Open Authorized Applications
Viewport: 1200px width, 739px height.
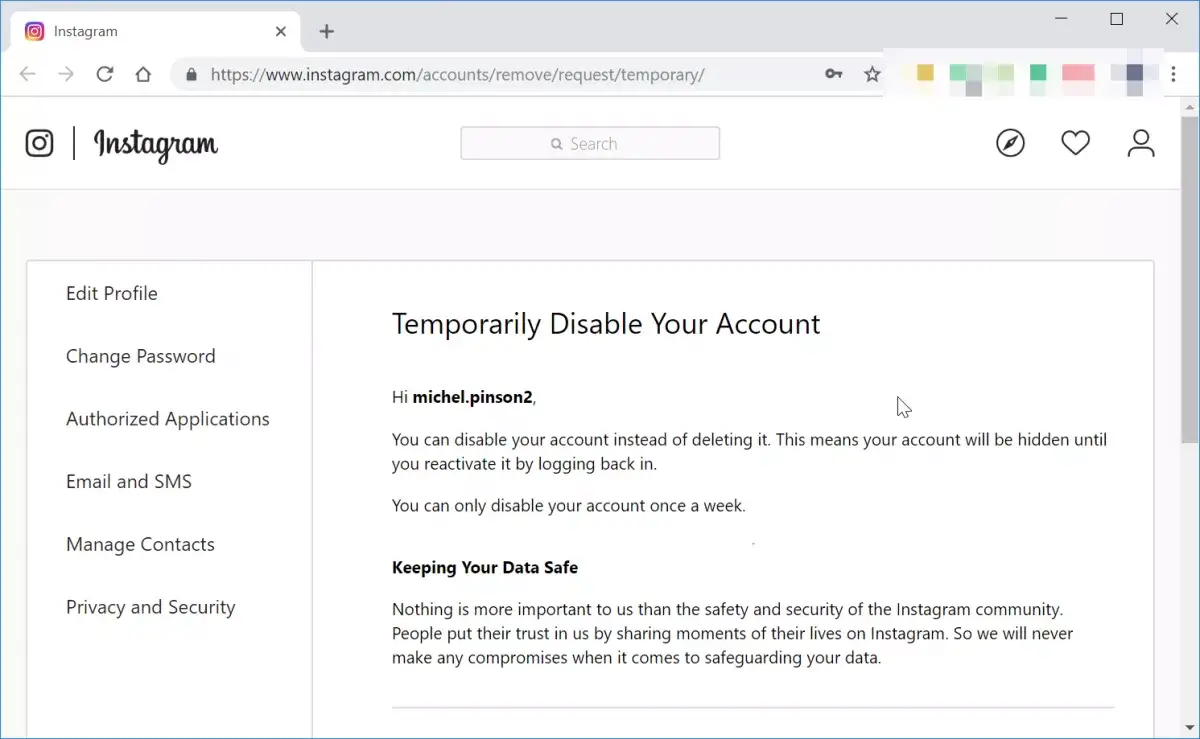click(168, 419)
